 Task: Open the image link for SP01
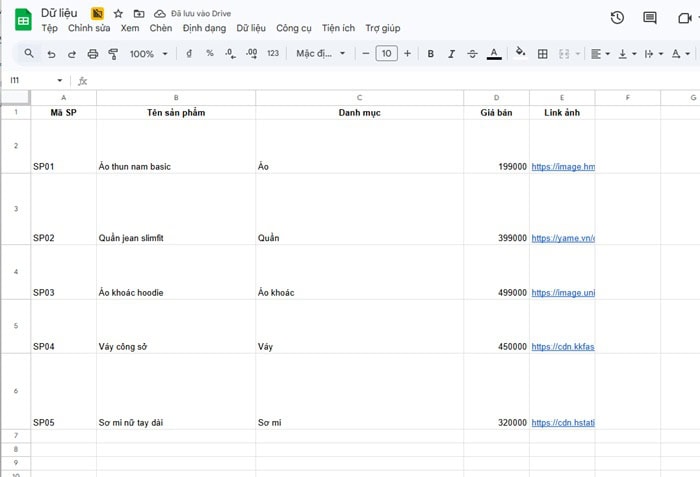562,167
